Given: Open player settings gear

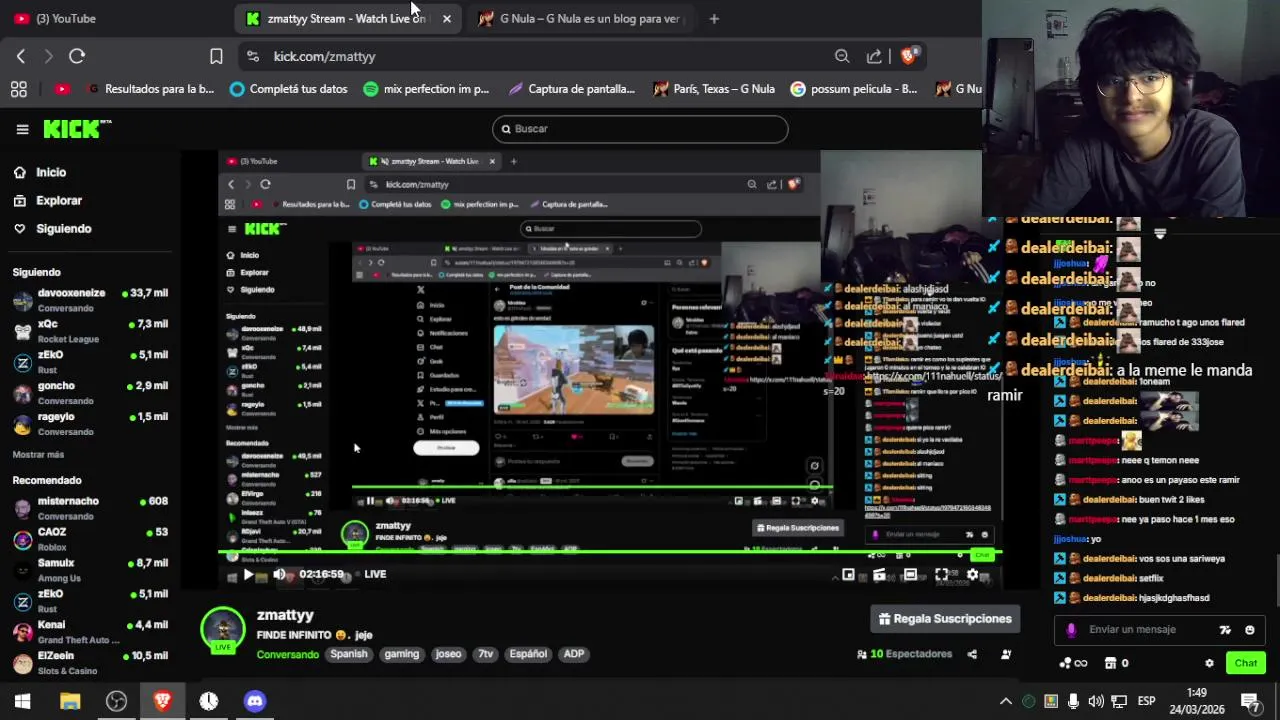Looking at the screenshot, I should pyautogui.click(x=972, y=574).
